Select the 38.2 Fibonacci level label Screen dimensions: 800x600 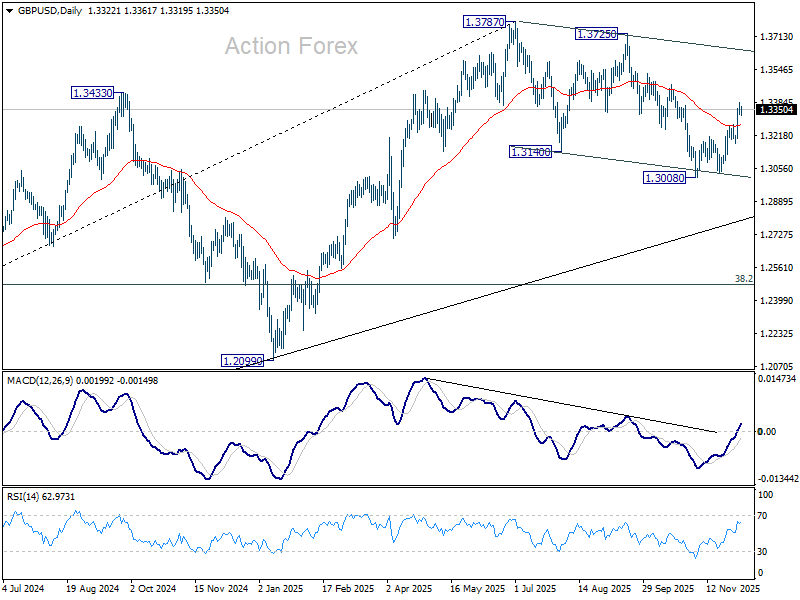[x=744, y=279]
